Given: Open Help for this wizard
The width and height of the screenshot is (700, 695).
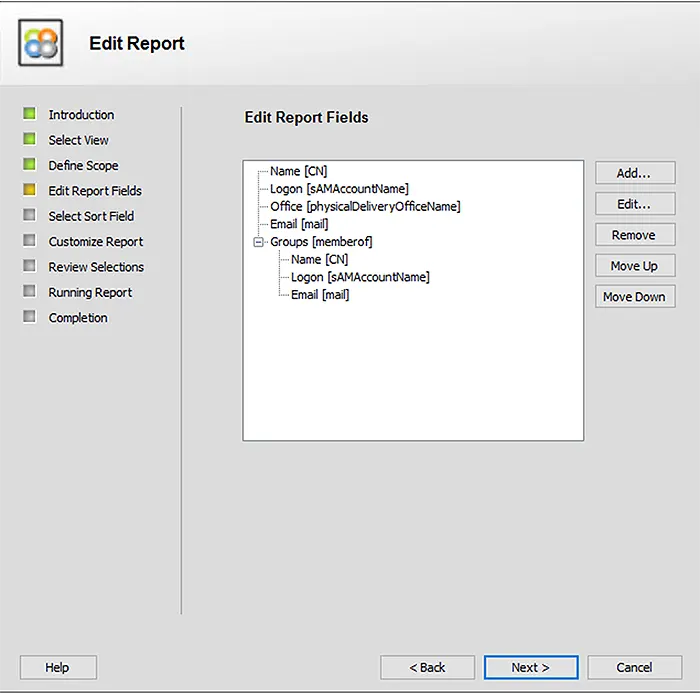Looking at the screenshot, I should pos(58,668).
